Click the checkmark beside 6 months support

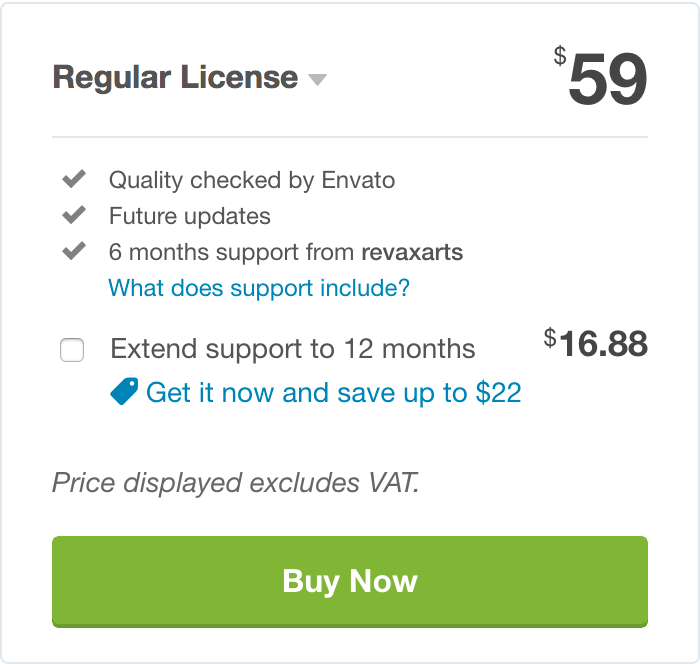[74, 251]
